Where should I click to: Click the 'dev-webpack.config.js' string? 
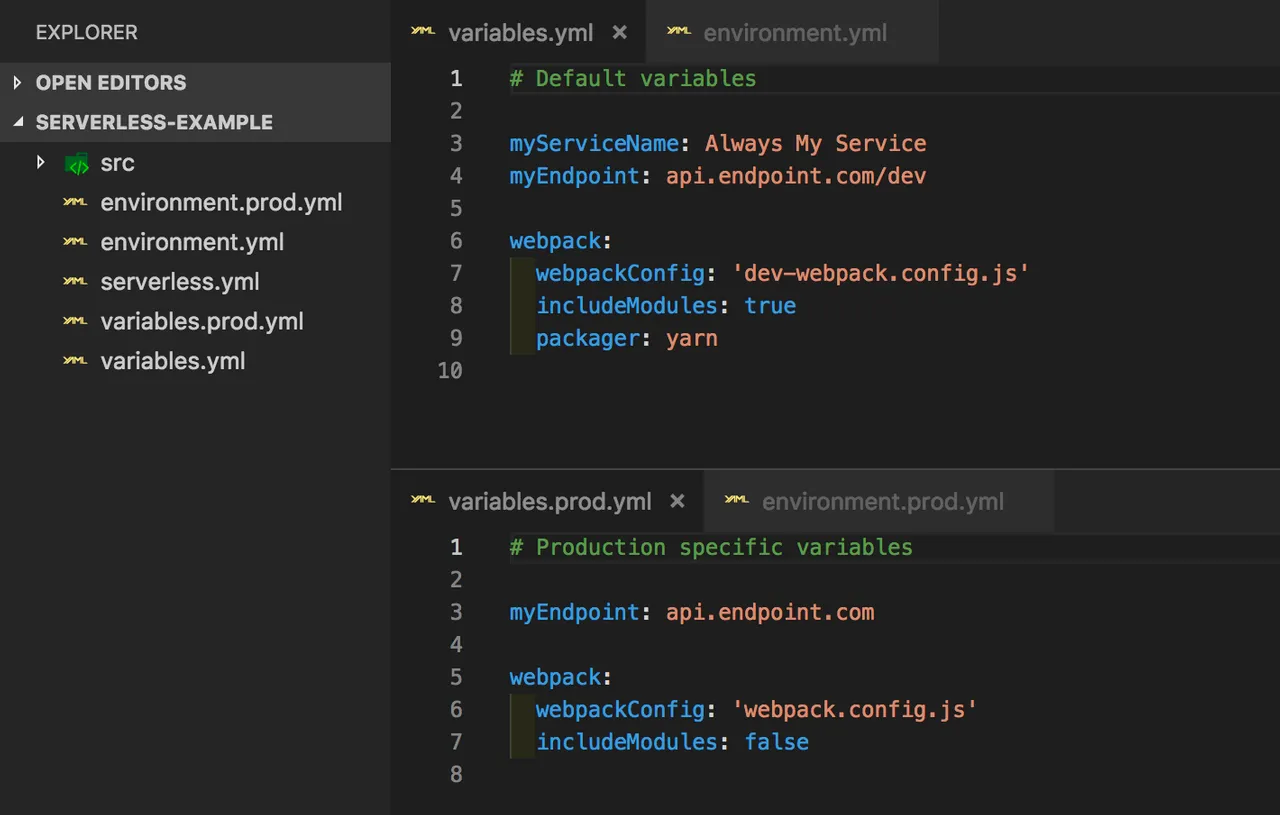[x=882, y=273]
